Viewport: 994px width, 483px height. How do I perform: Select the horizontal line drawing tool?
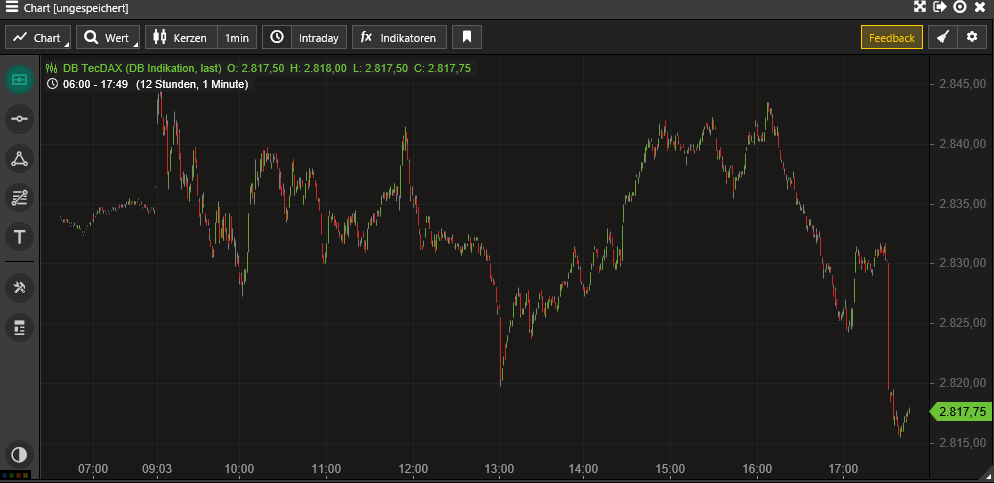pos(19,119)
